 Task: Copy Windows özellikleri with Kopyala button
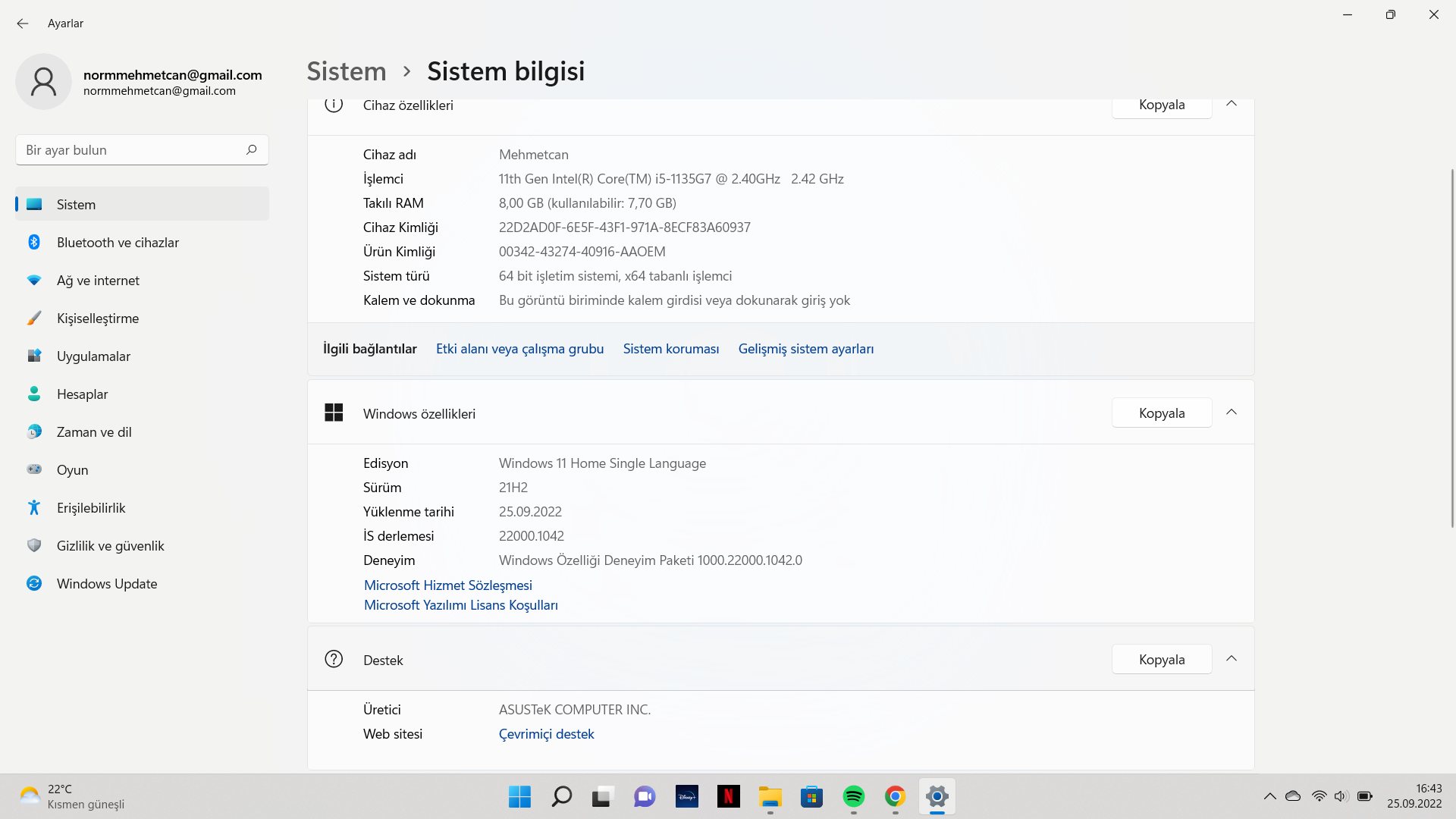1161,413
